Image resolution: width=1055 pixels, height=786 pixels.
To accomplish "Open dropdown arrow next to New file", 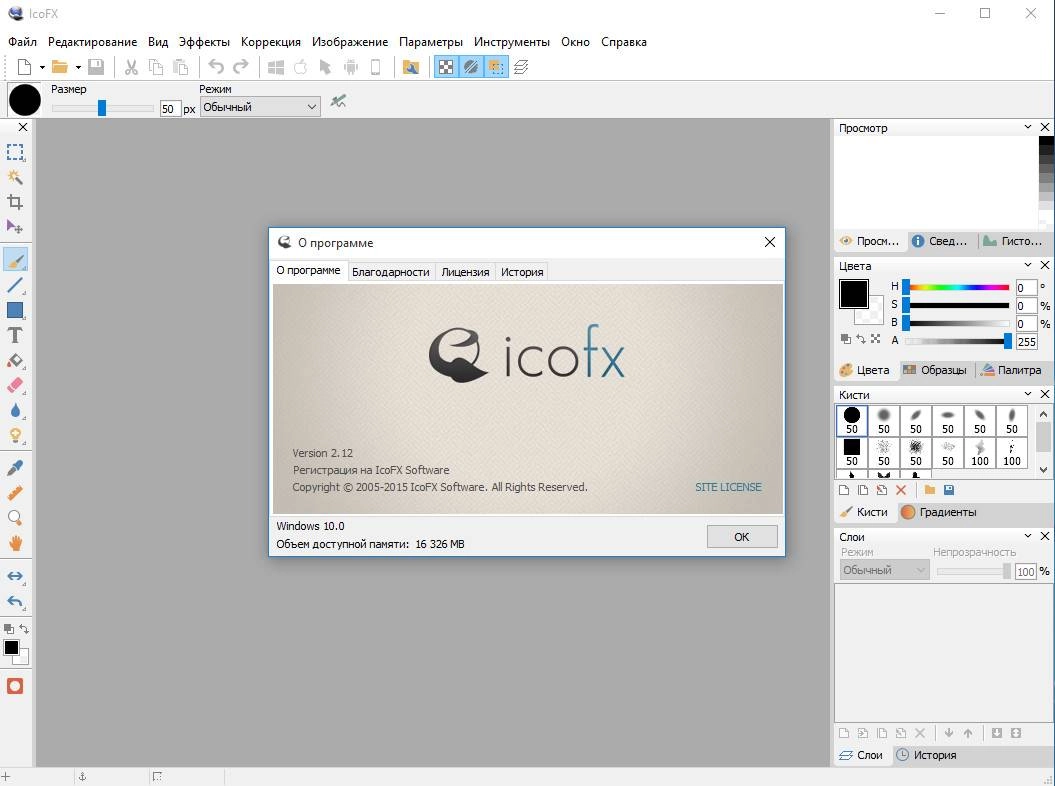I will pyautogui.click(x=42, y=67).
